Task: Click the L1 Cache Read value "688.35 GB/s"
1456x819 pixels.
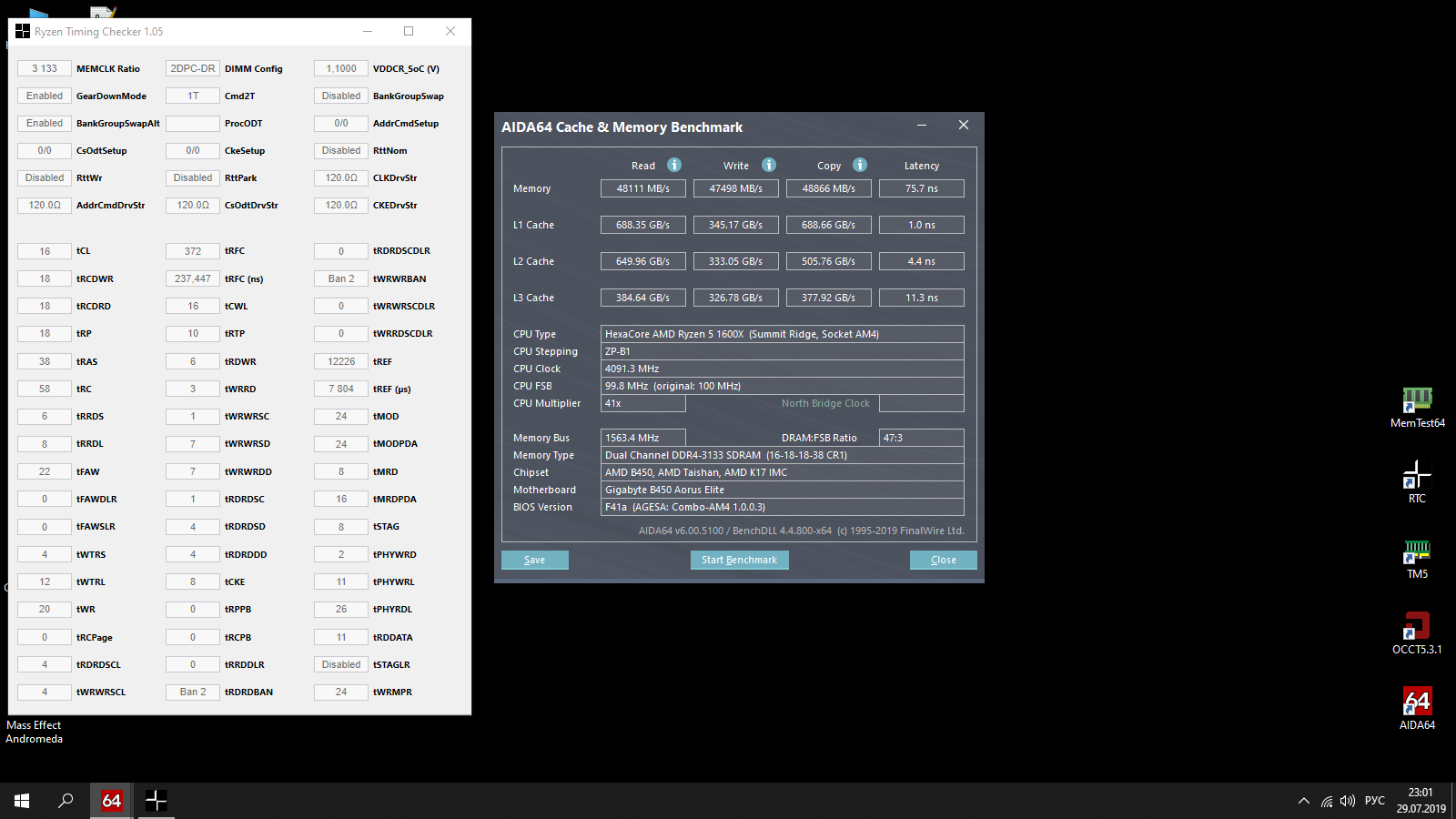Action: click(643, 225)
